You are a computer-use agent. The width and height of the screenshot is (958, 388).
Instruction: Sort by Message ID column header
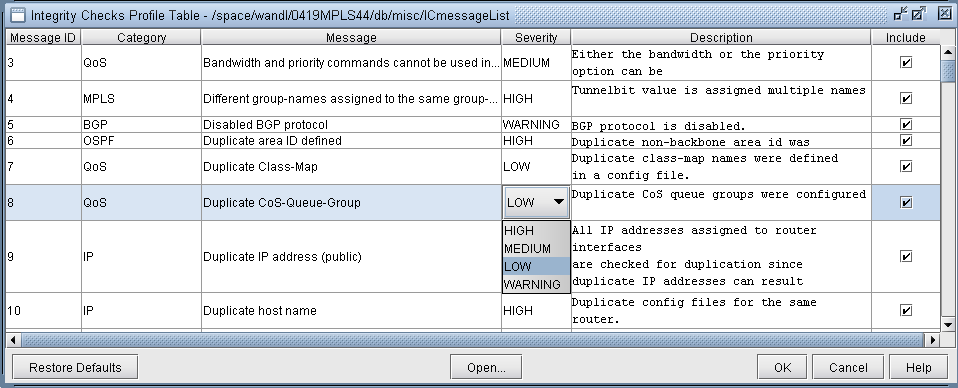tap(43, 37)
